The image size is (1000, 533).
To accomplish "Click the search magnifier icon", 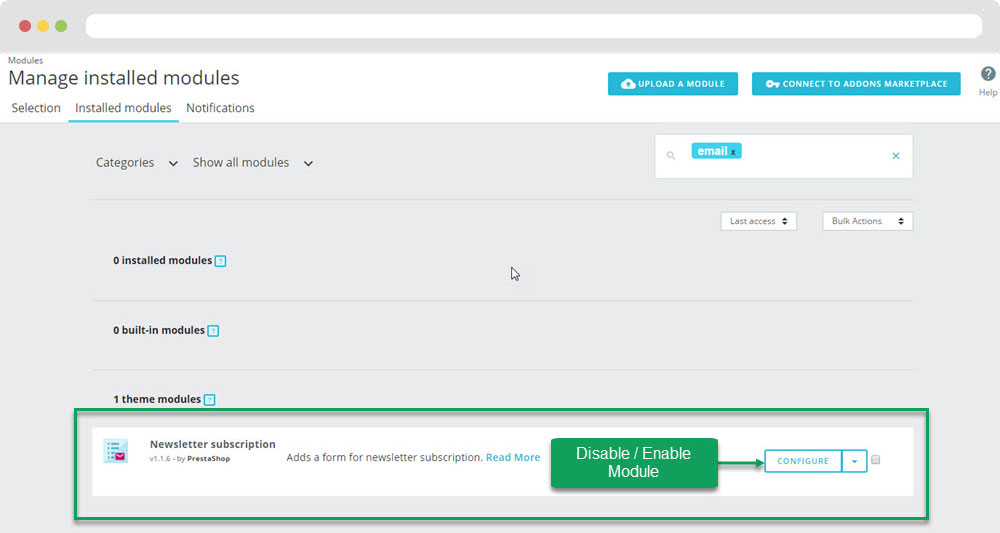I will 671,156.
